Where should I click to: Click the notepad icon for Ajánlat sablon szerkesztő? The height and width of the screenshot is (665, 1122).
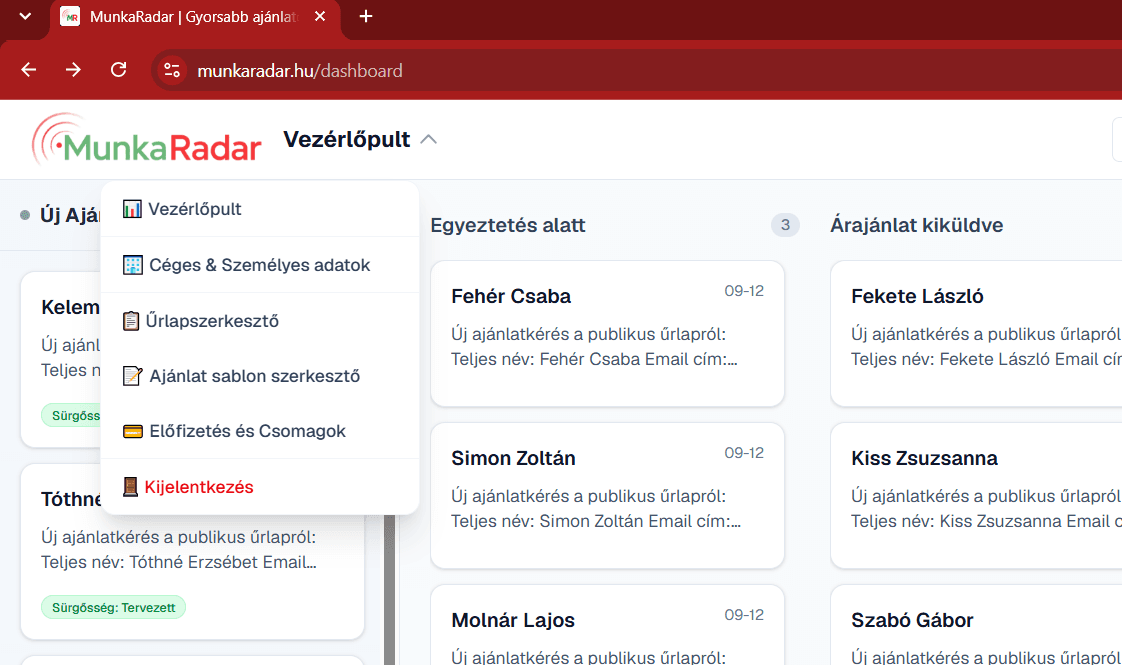pyautogui.click(x=132, y=376)
